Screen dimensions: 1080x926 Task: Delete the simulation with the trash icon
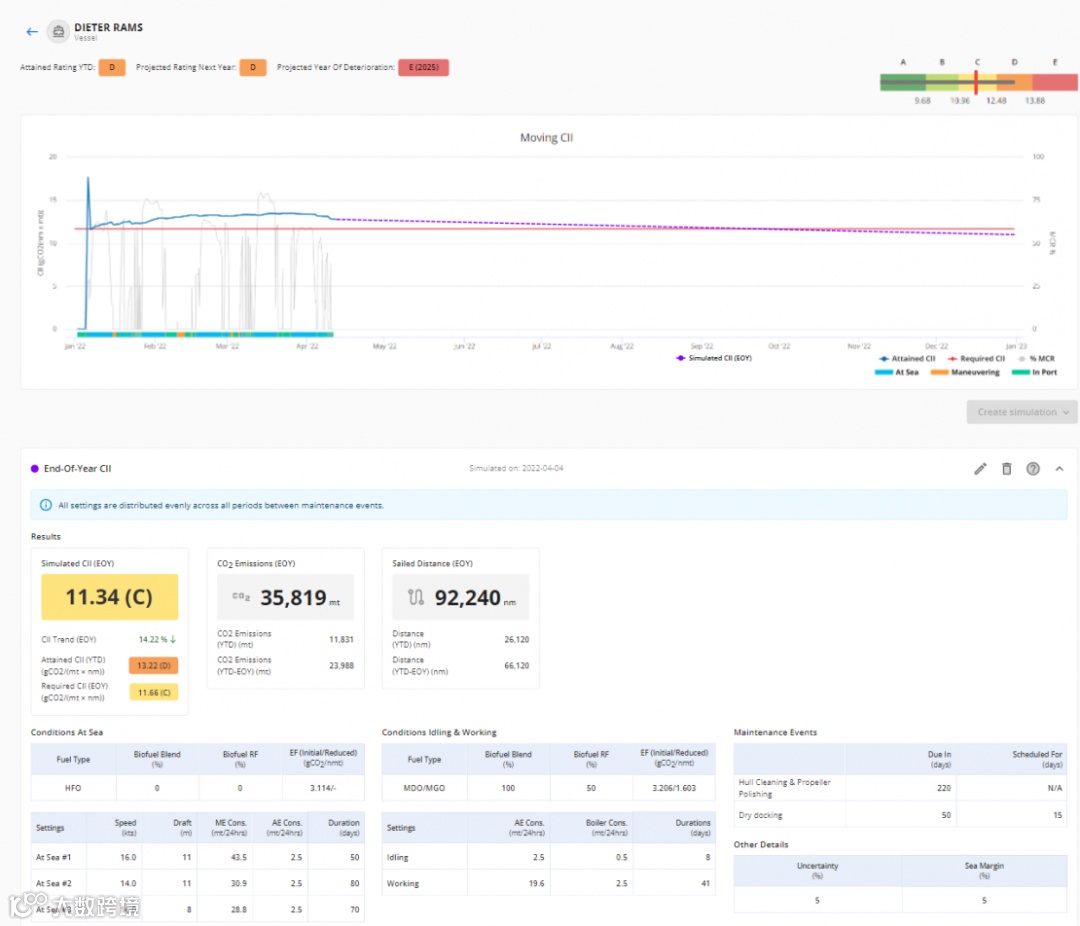[1006, 469]
